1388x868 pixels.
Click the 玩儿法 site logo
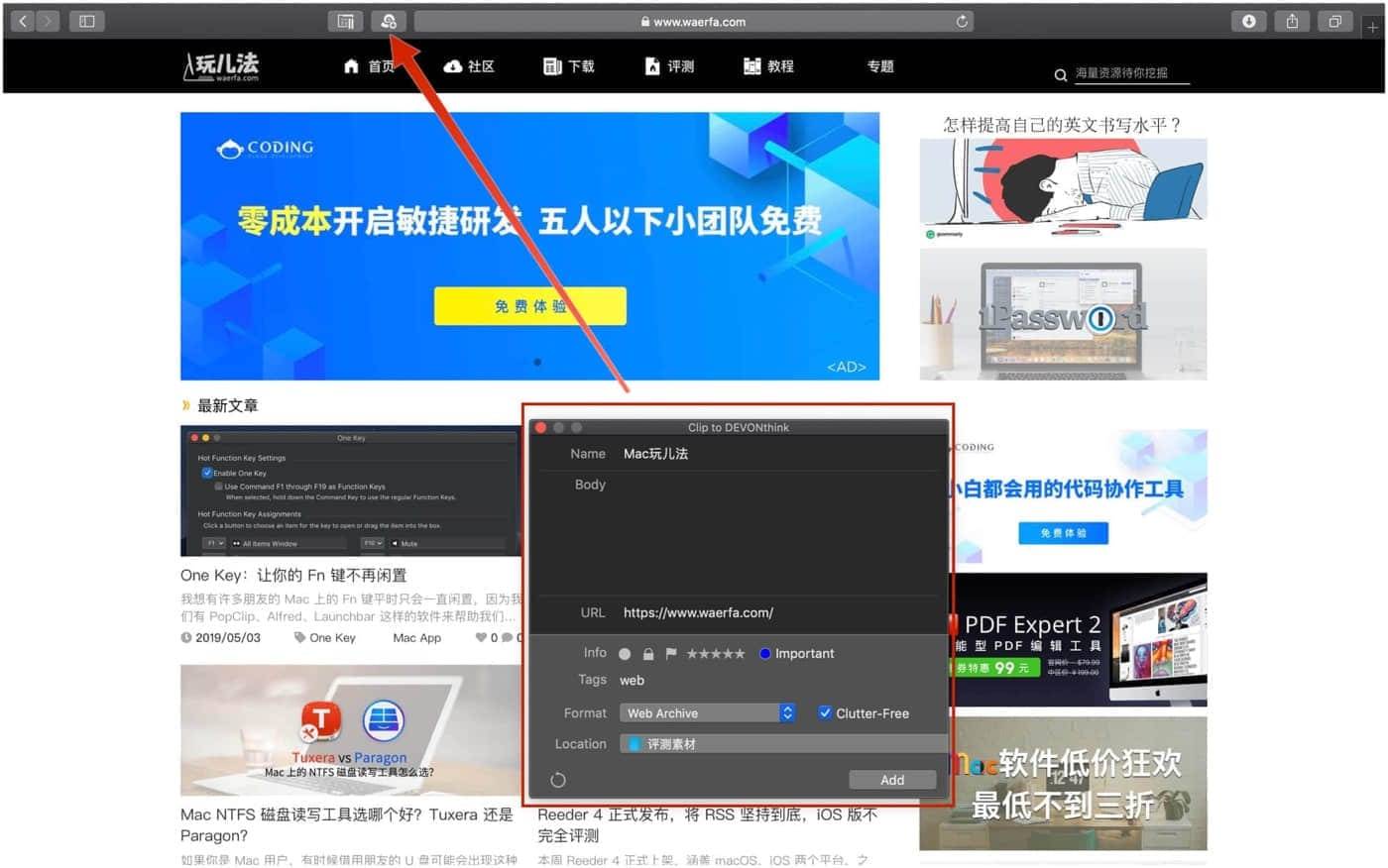pyautogui.click(x=221, y=65)
